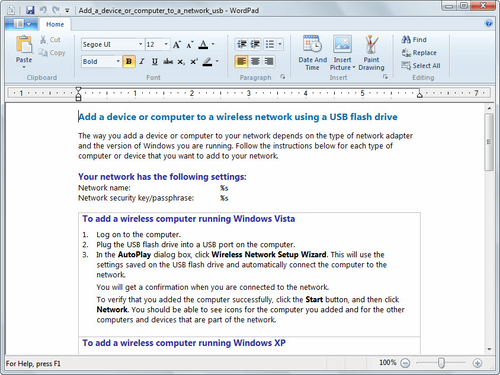Decrease paragraph indent
The image size is (500, 375).
pyautogui.click(x=242, y=44)
